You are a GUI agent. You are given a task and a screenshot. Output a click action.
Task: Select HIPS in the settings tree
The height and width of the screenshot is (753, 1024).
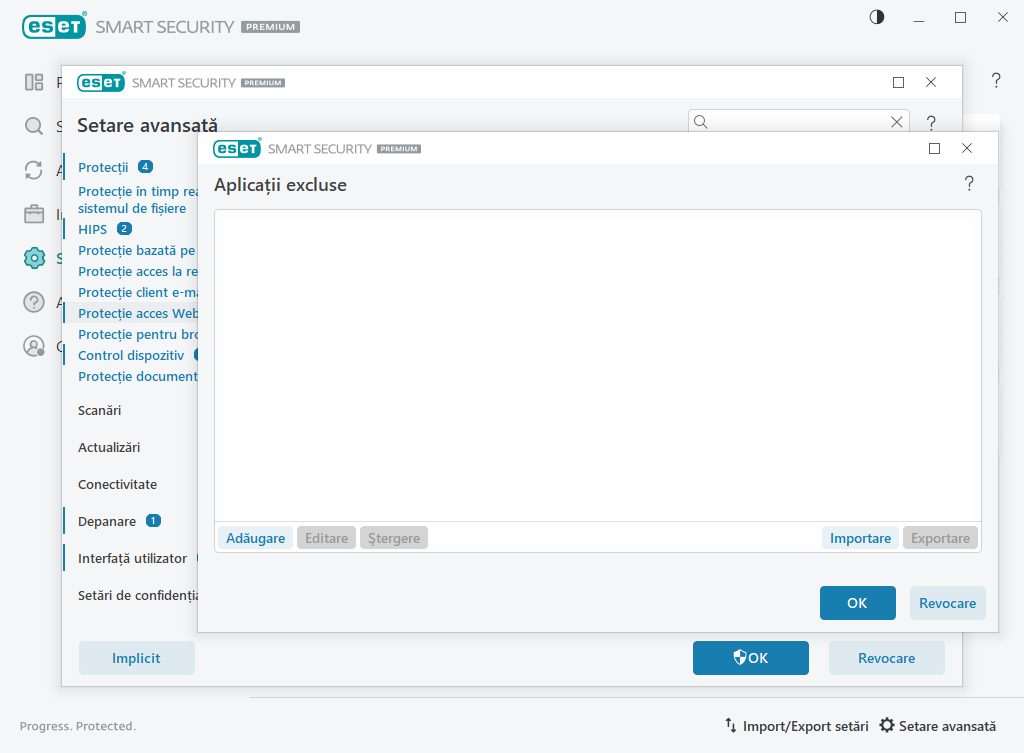92,229
